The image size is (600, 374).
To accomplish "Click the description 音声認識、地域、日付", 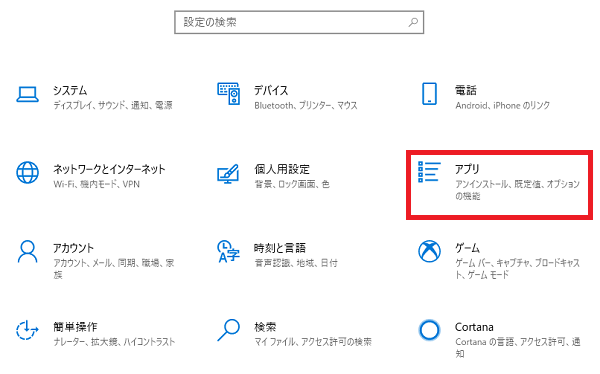I will (296, 263).
